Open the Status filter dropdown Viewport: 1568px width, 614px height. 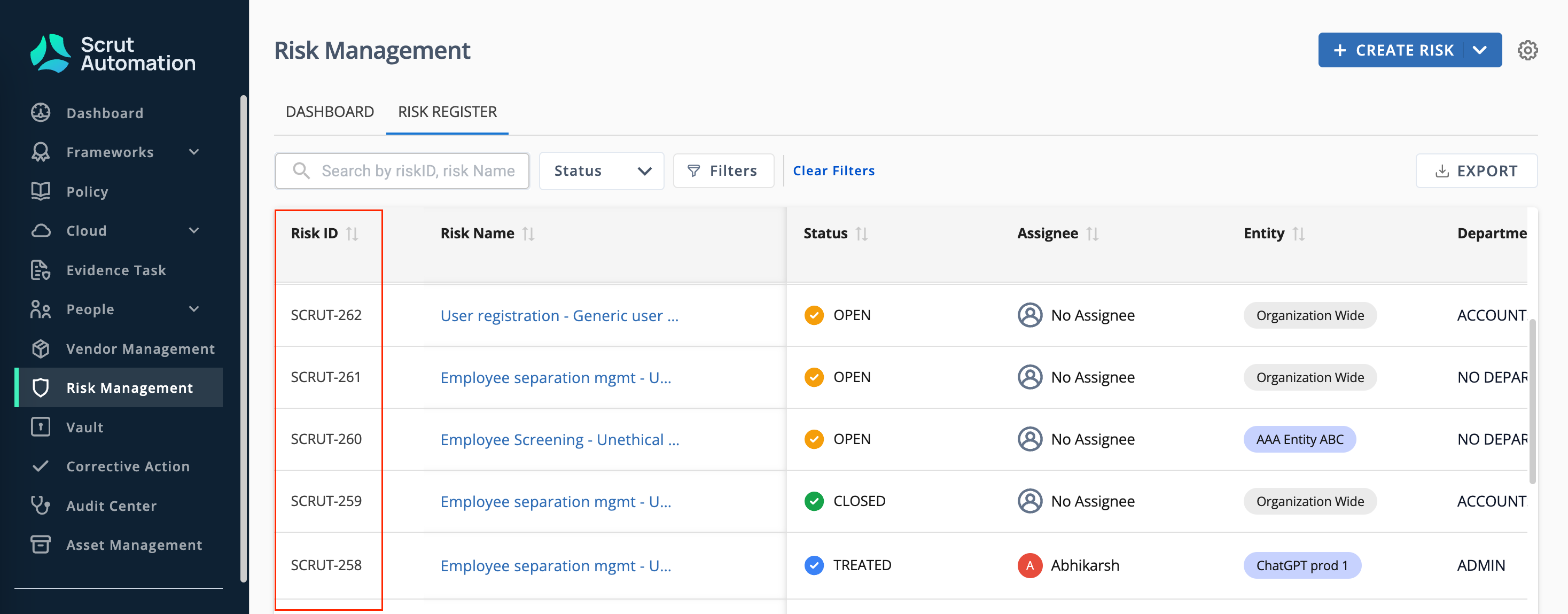(x=601, y=171)
